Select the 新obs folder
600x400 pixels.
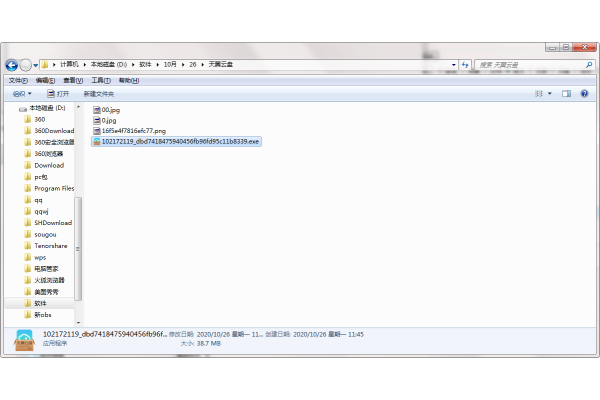38,315
